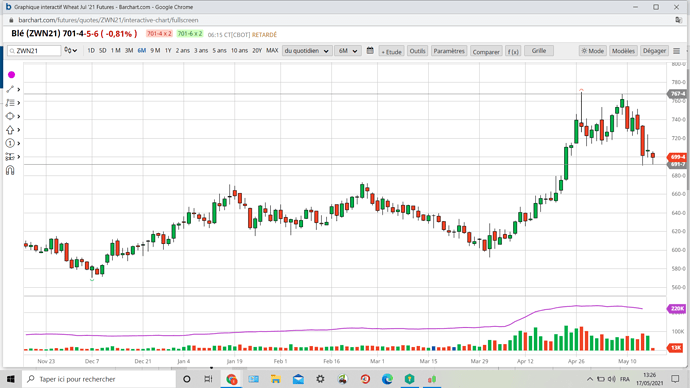The image size is (690, 388).
Task: Open the Paramètres button
Action: pos(449,51)
